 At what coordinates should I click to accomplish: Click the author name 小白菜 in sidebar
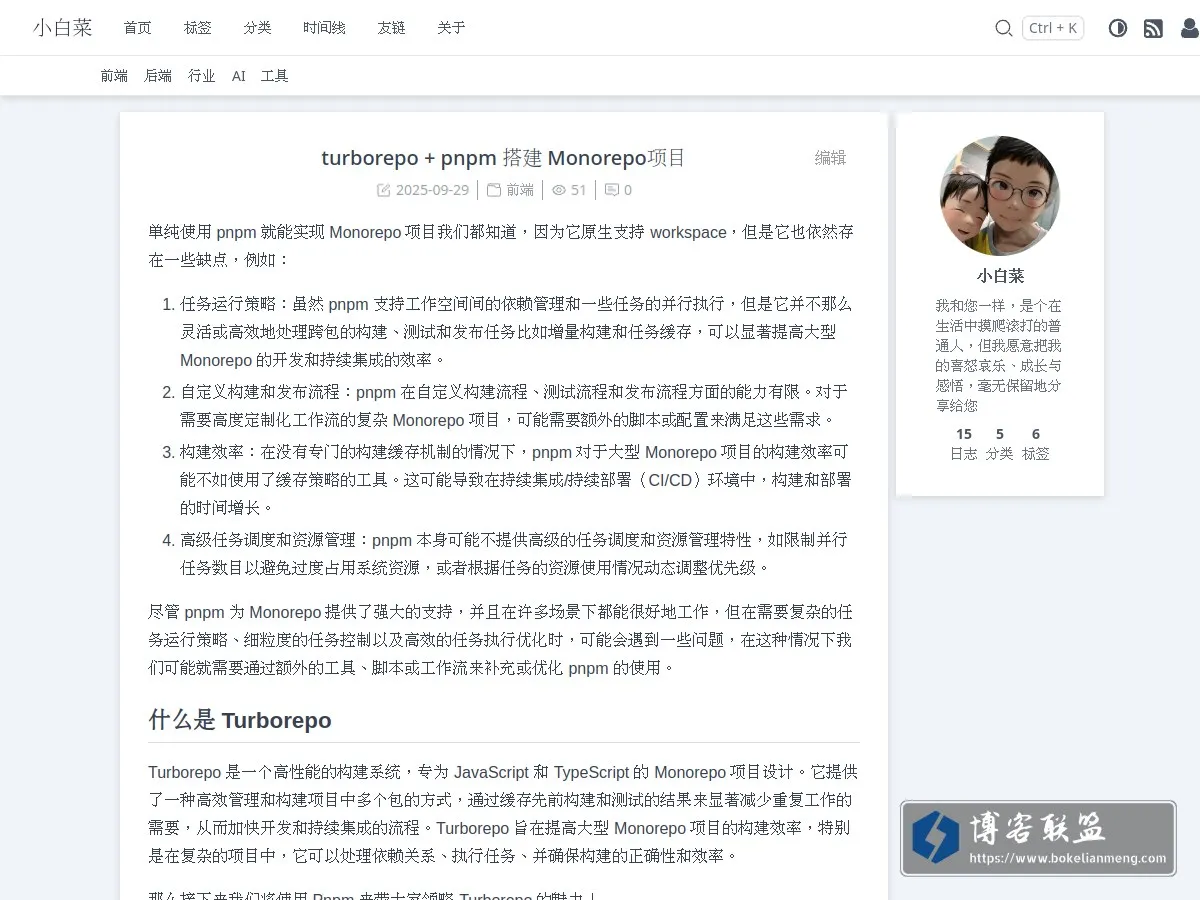pos(1000,276)
